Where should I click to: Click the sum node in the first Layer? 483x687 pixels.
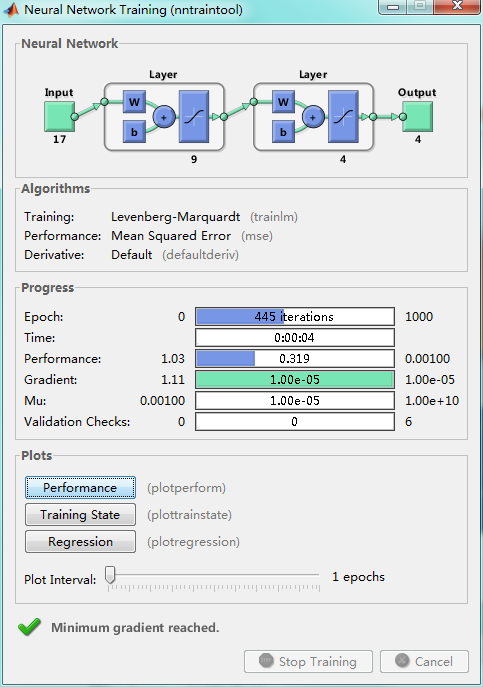click(164, 117)
